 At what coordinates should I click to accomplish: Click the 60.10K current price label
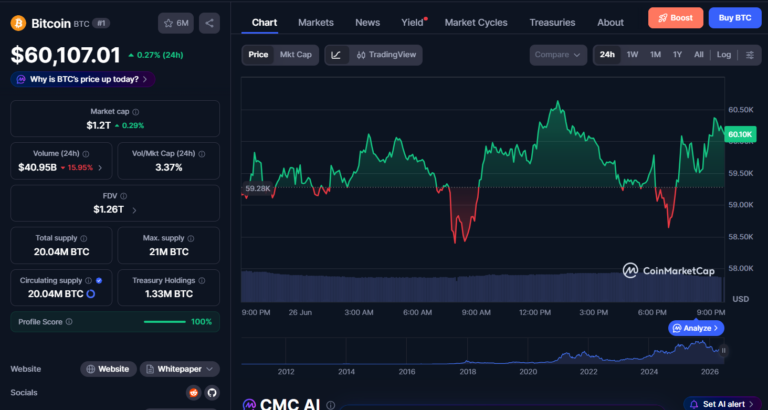tap(740, 134)
